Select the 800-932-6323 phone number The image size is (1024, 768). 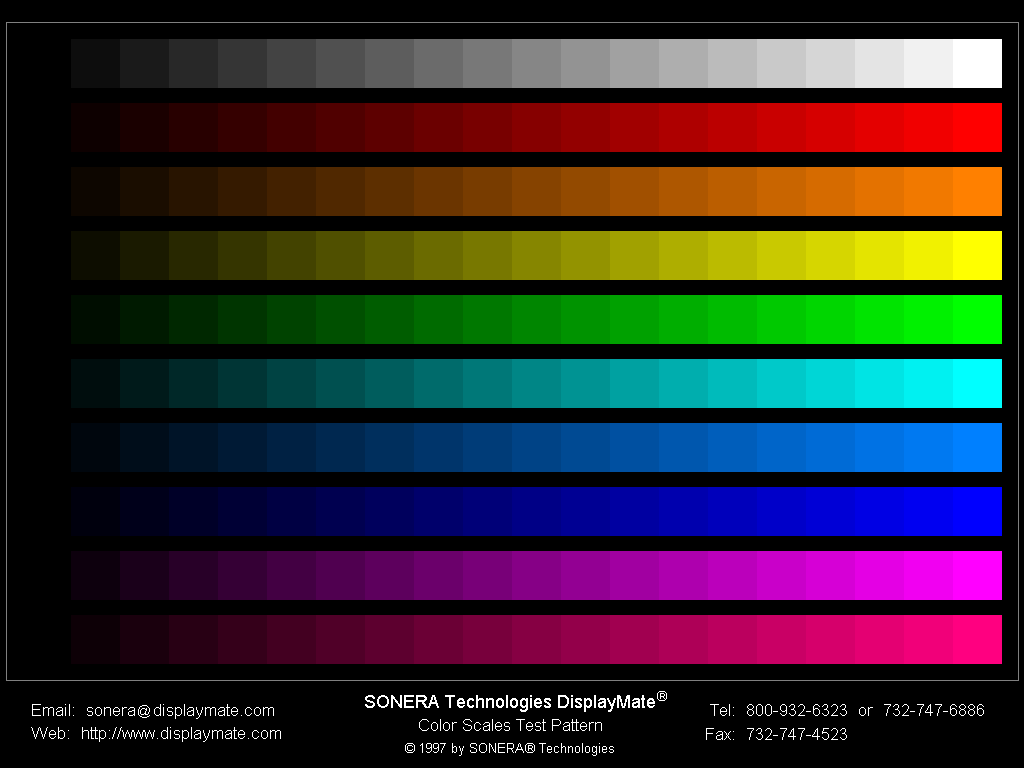[x=795, y=710]
